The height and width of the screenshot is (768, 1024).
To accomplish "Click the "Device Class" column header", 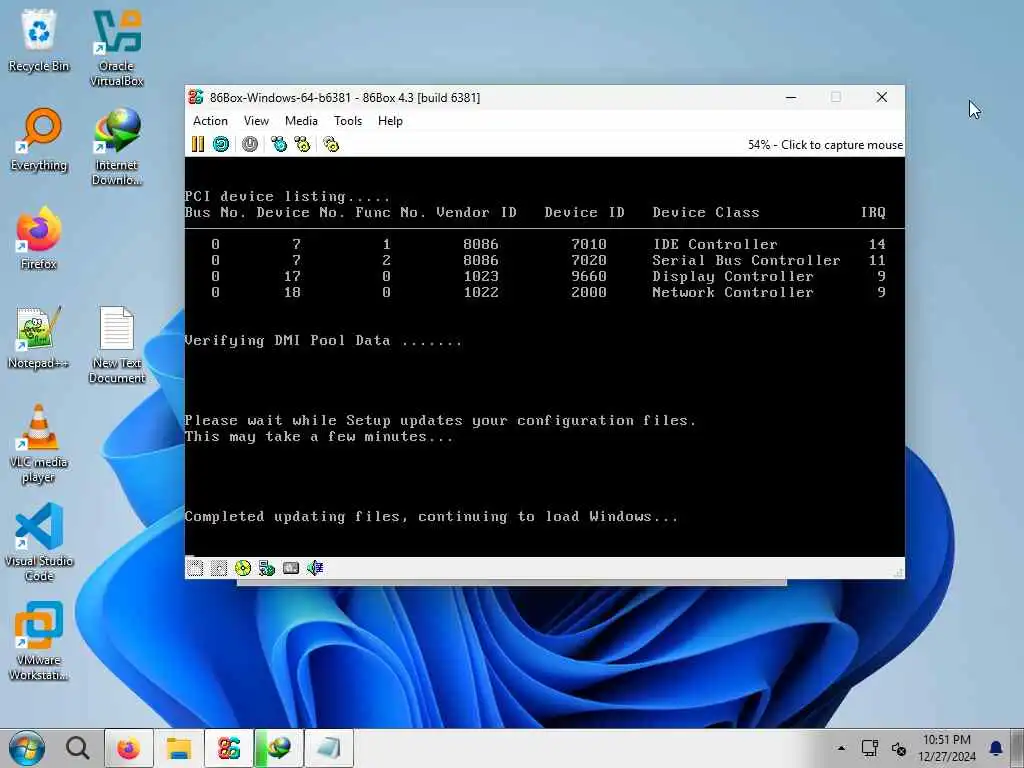I will pos(706,212).
